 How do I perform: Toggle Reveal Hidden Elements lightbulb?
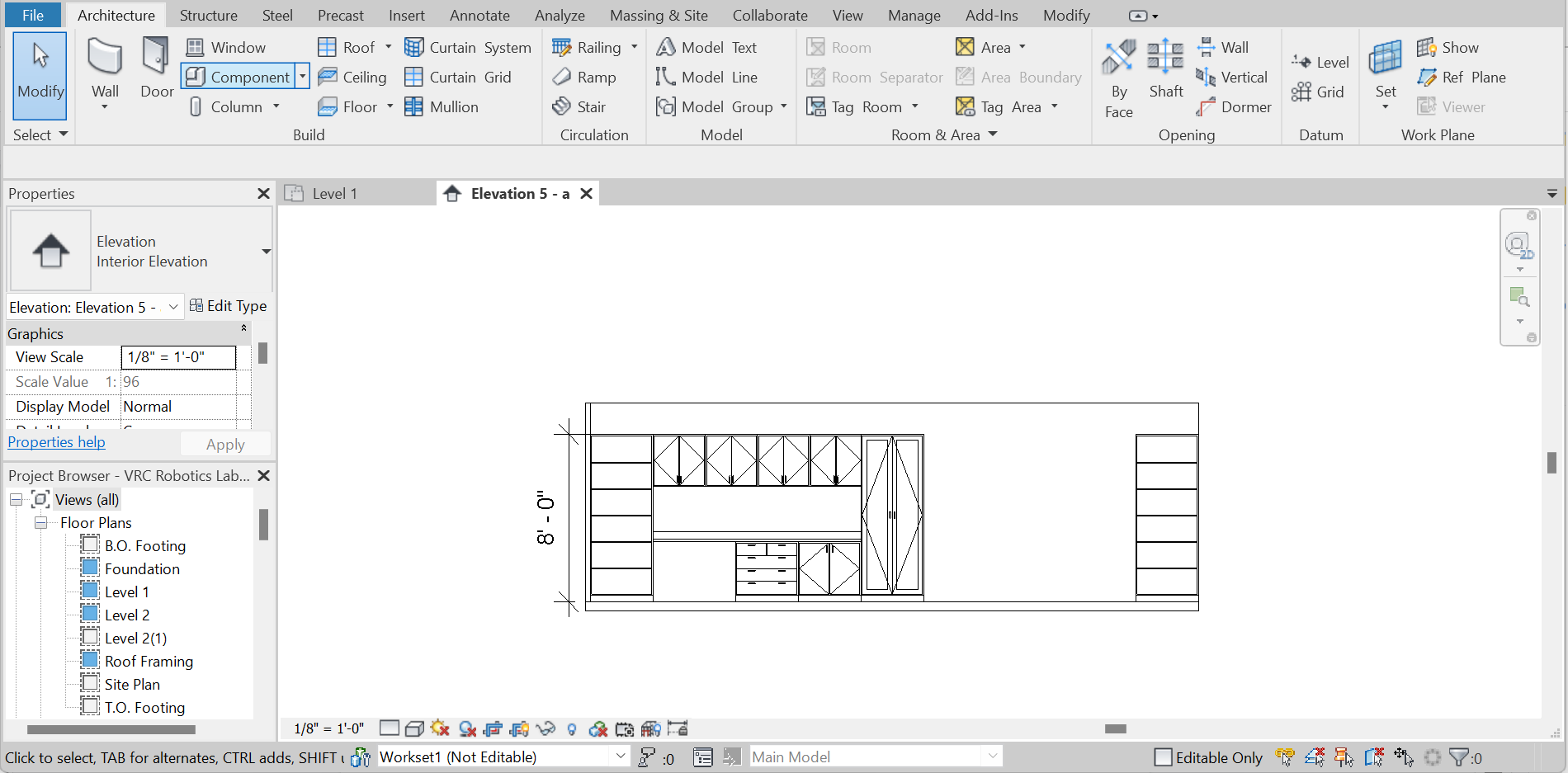pyautogui.click(x=573, y=728)
